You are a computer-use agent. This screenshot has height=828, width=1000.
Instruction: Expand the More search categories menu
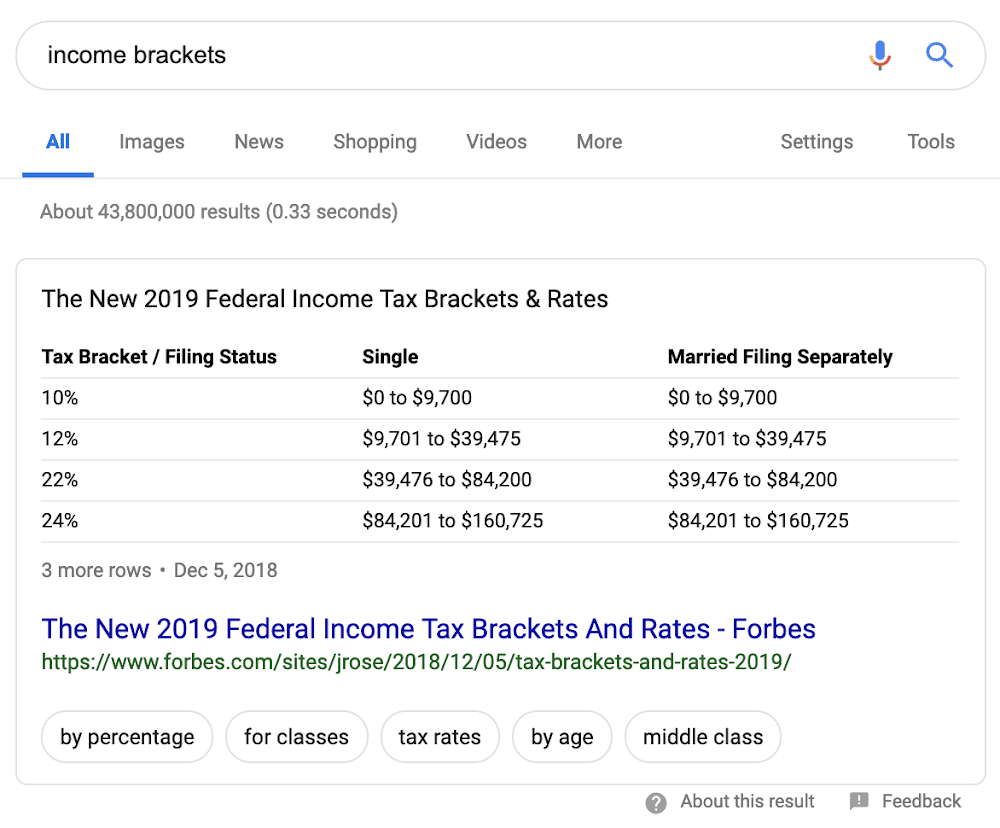(x=599, y=142)
